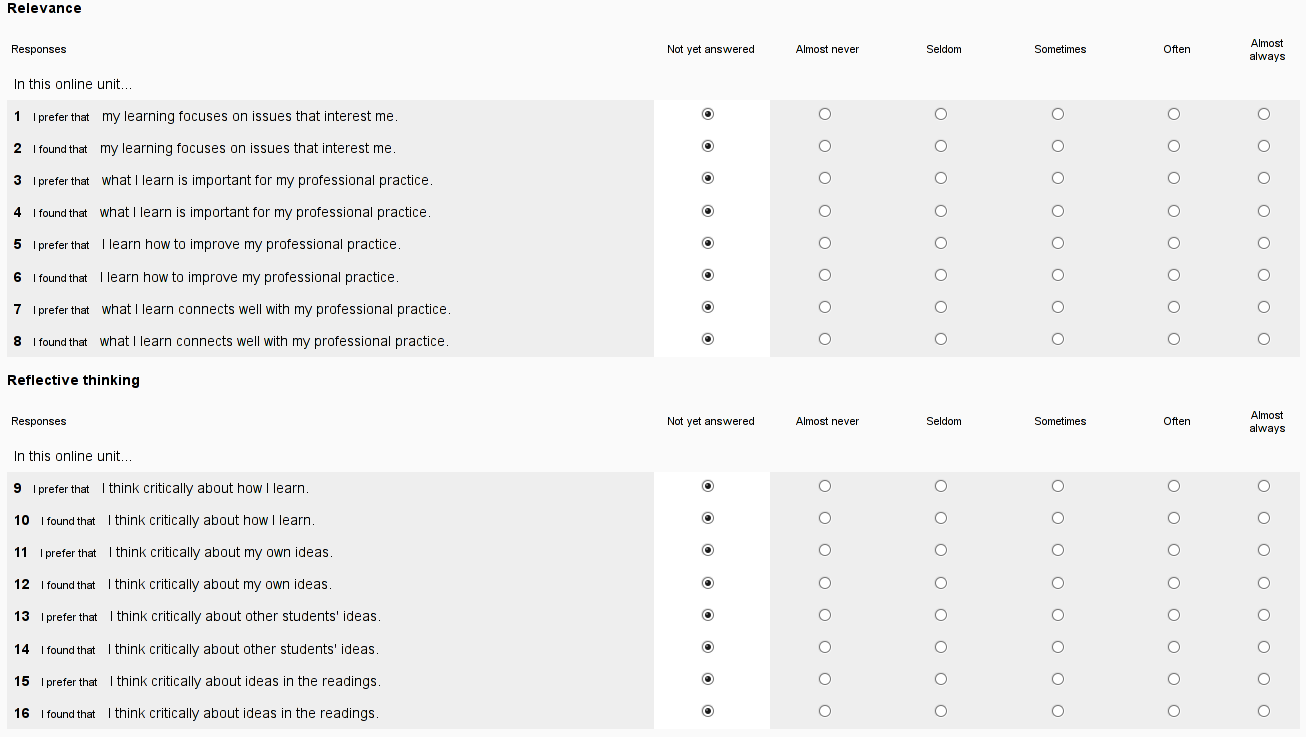Select "Almost never" for question 1
Screen dimensions: 1306x737
click(825, 114)
